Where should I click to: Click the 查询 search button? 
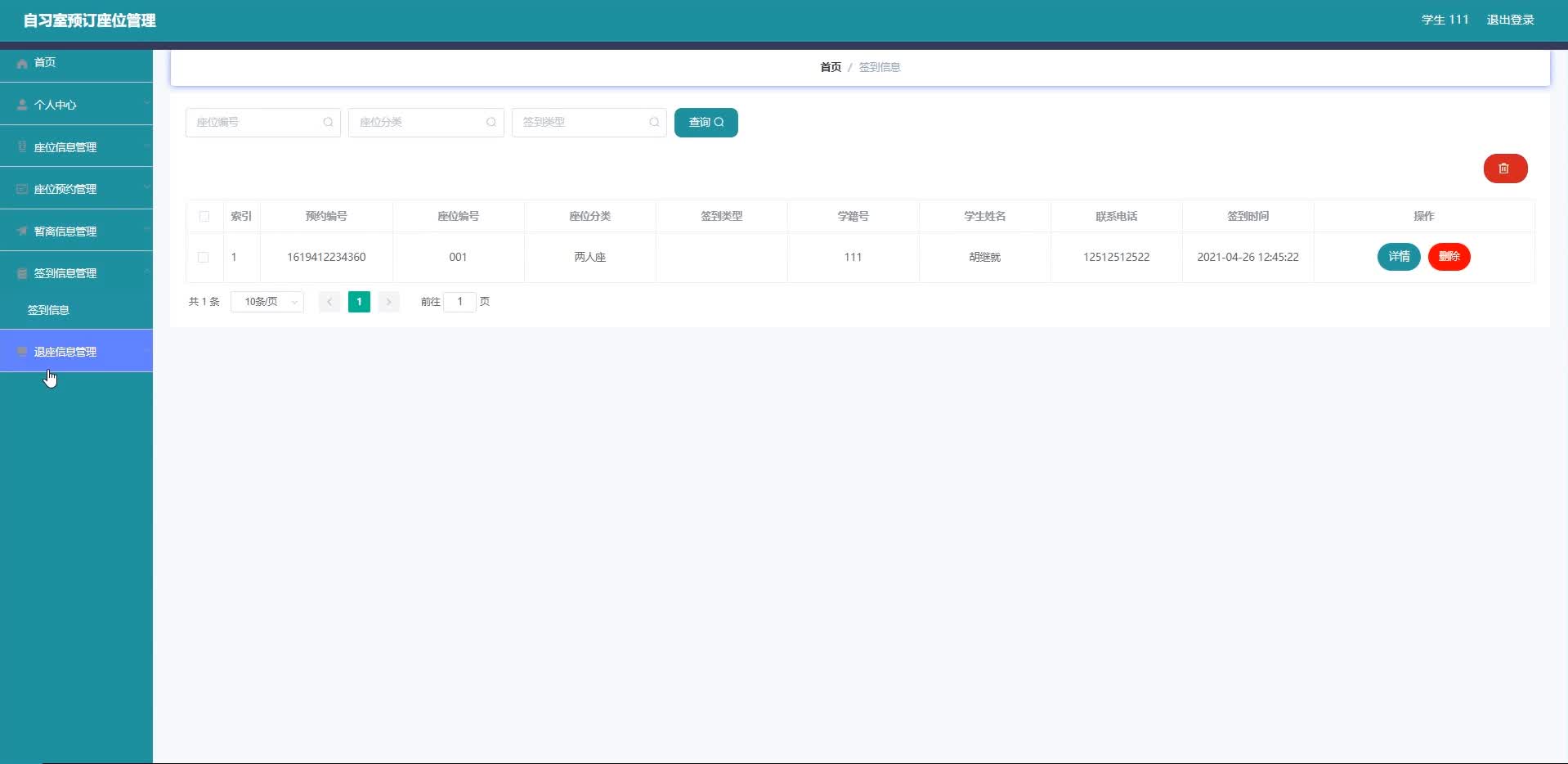706,123
